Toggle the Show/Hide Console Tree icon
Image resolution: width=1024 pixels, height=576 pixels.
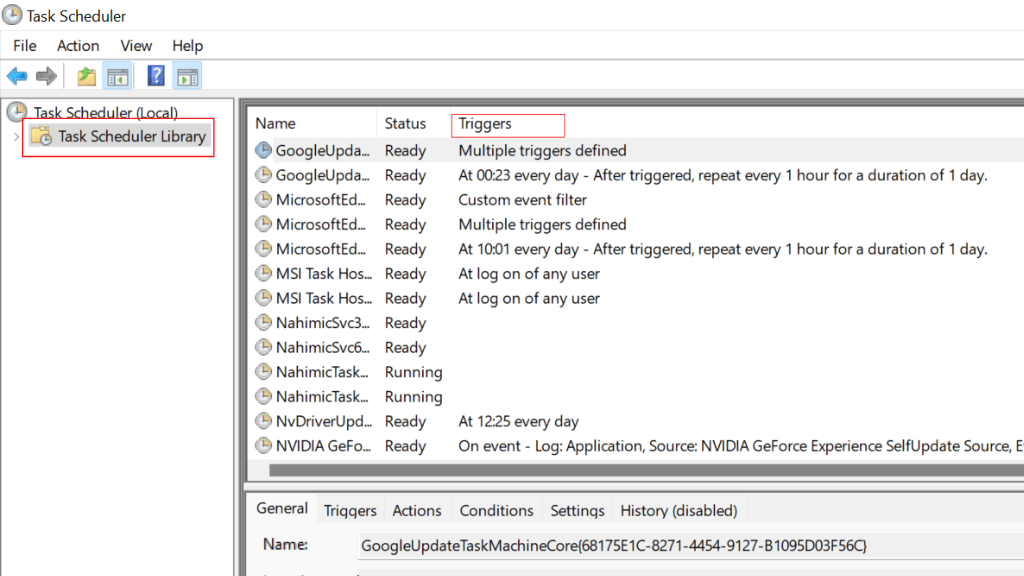coord(118,76)
